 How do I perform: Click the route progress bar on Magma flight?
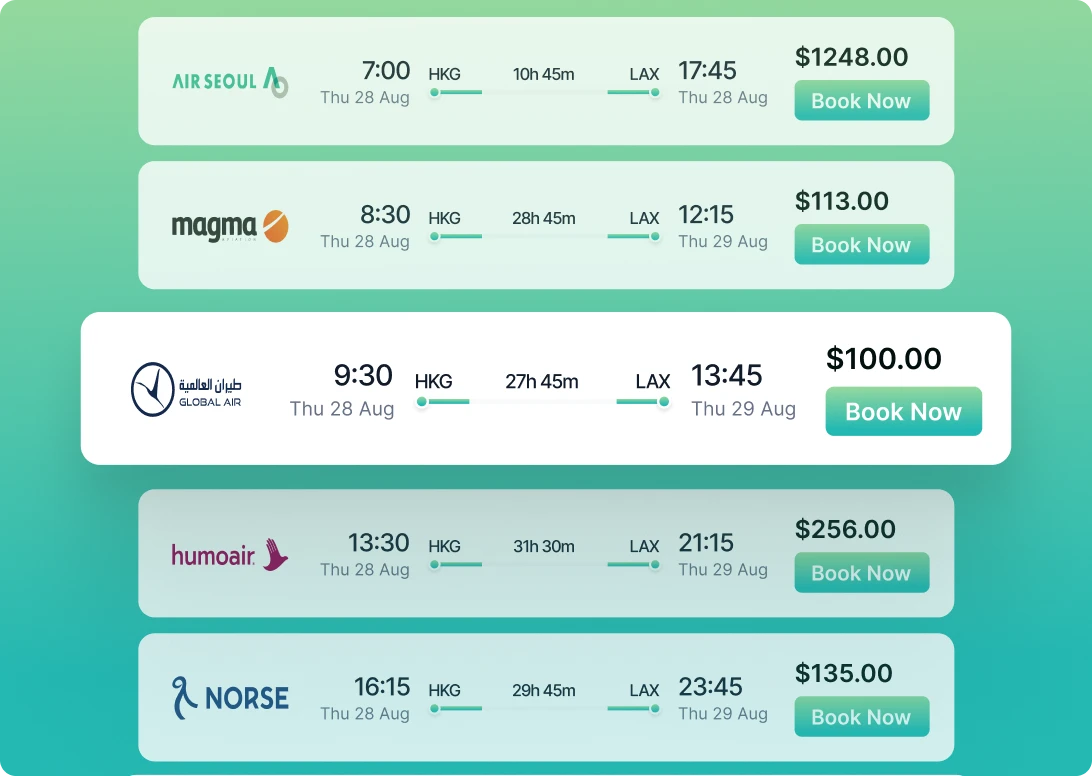click(x=543, y=235)
